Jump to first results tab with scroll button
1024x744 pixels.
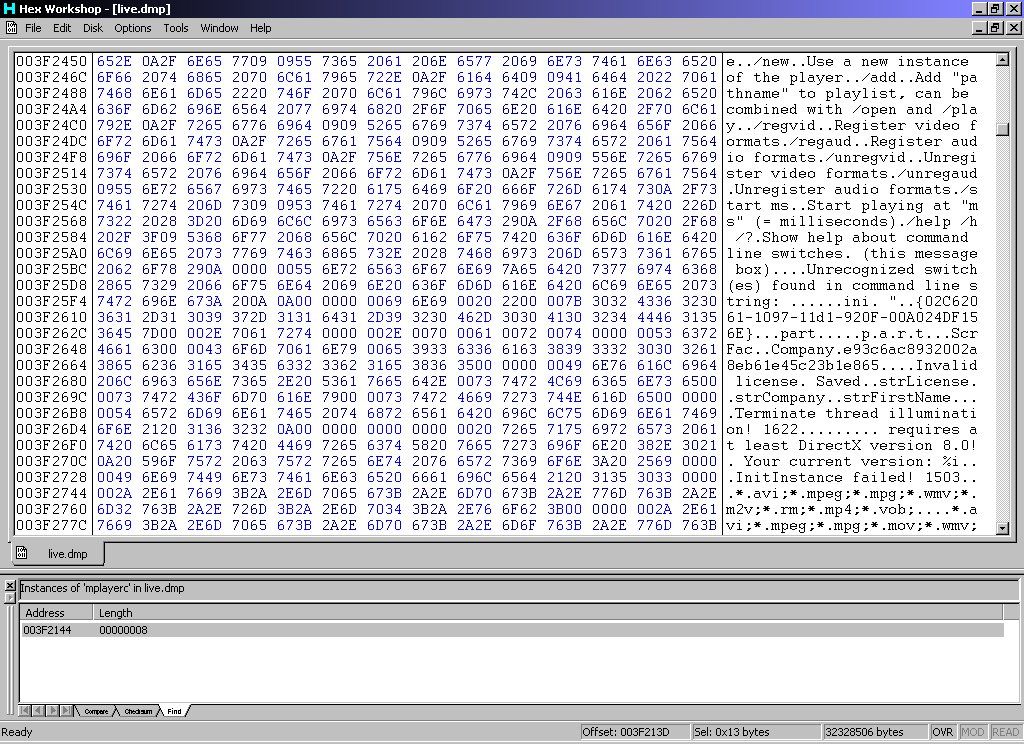click(x=25, y=711)
